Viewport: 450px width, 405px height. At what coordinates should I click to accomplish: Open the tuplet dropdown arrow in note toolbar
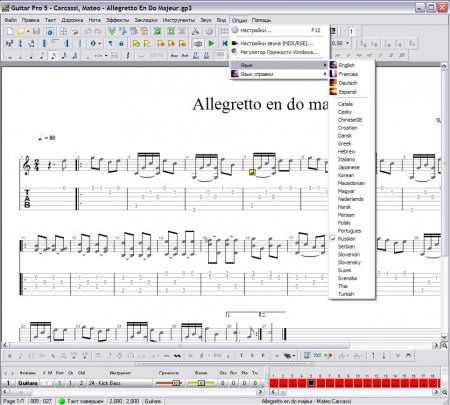point(106,56)
